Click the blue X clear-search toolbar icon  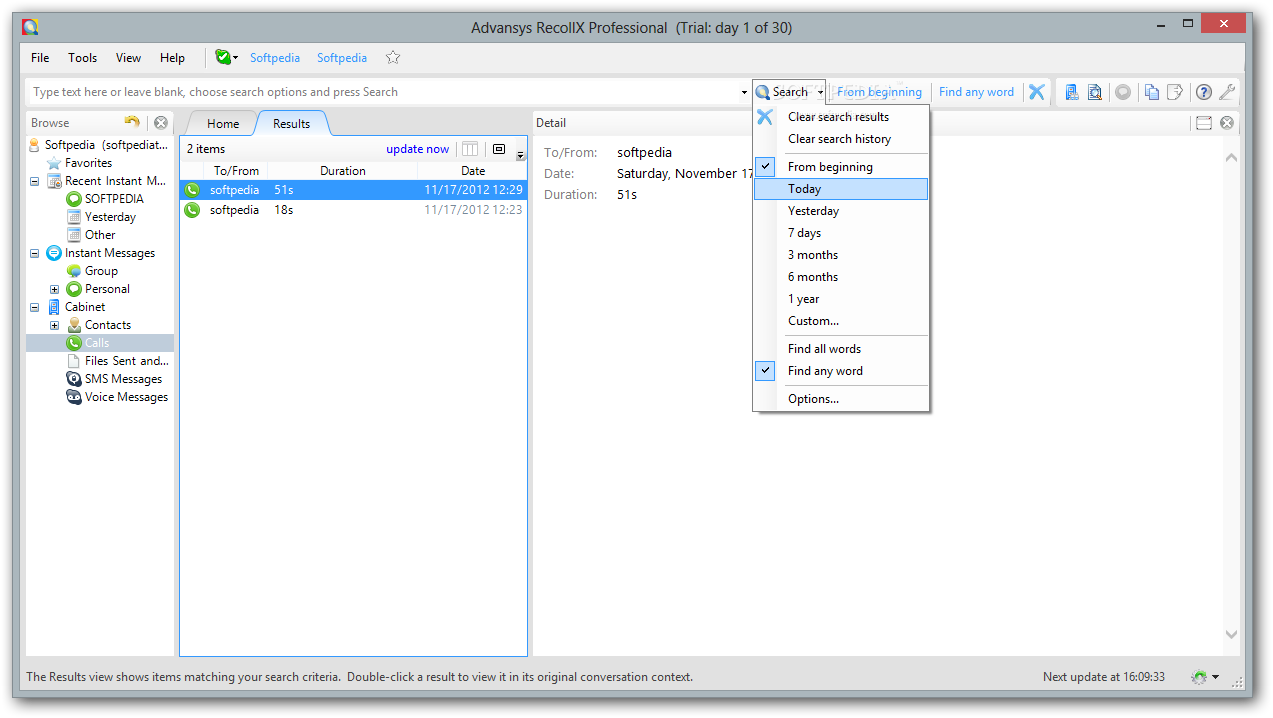1037,92
